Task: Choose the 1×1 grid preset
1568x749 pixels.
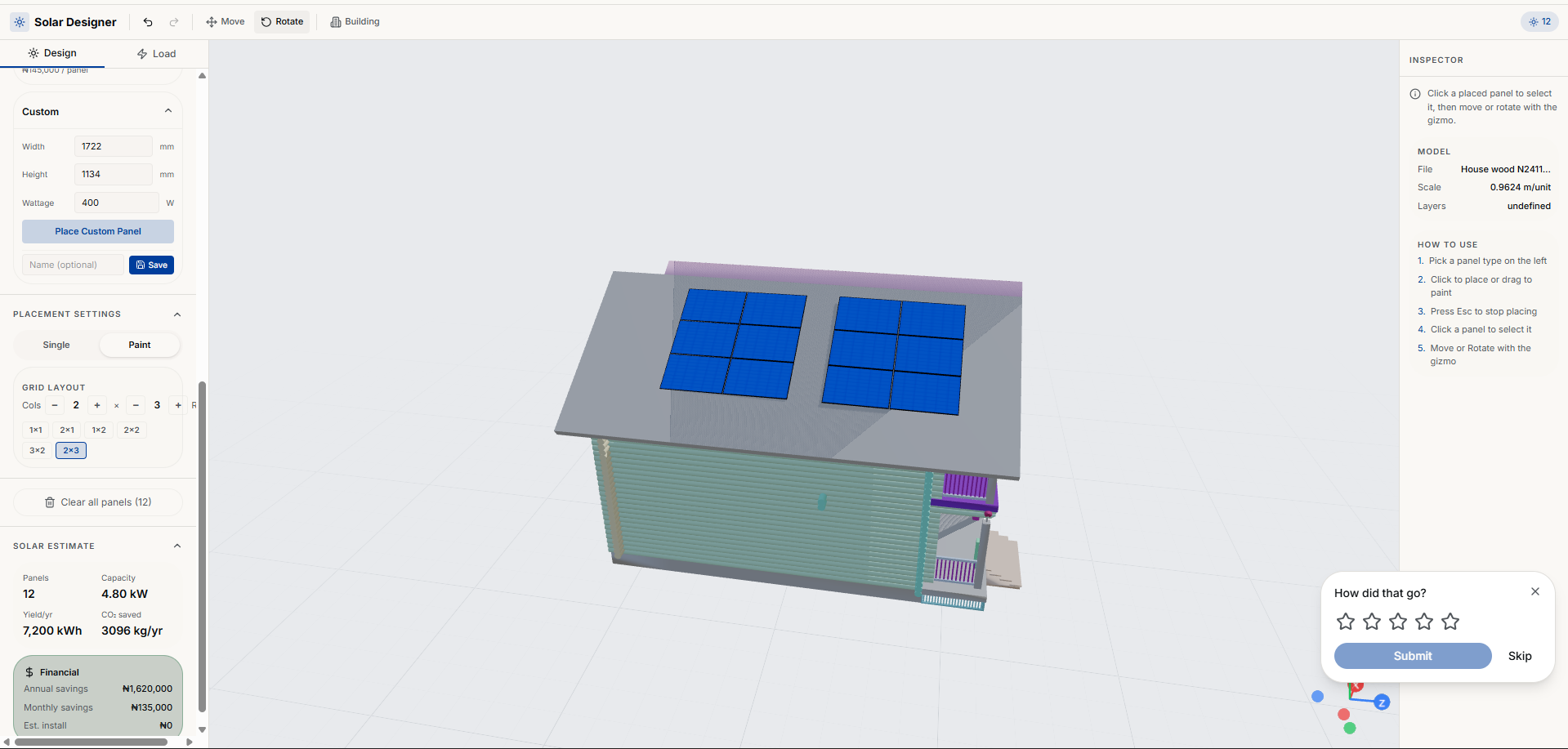Action: click(x=36, y=430)
